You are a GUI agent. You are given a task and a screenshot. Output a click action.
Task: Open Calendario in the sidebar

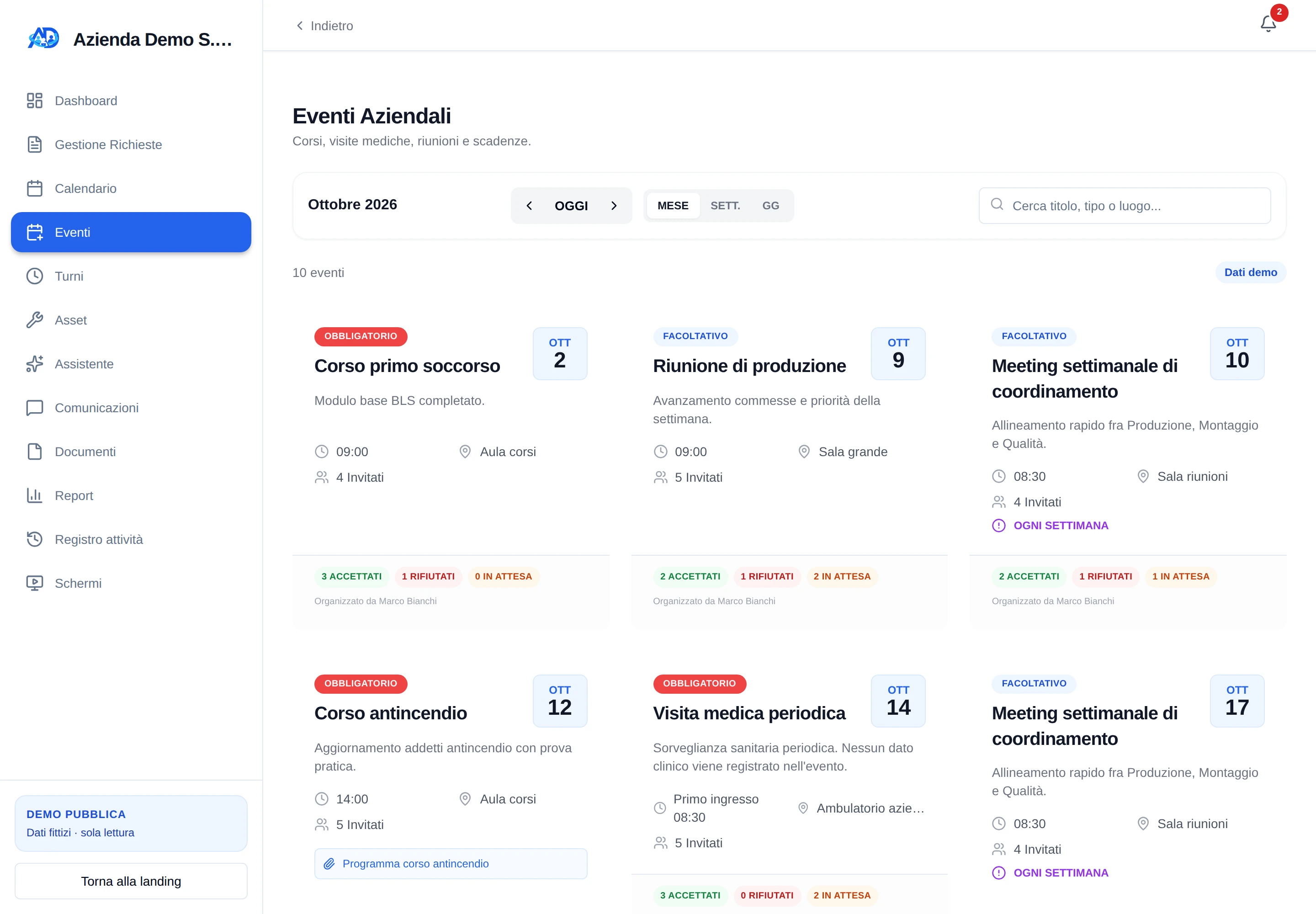[131, 188]
